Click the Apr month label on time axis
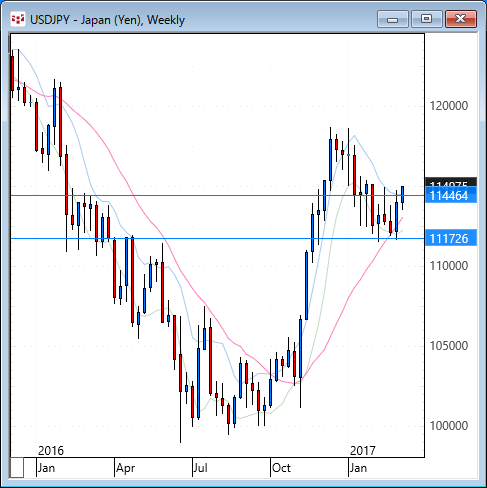The width and height of the screenshot is (487, 488). point(125,468)
